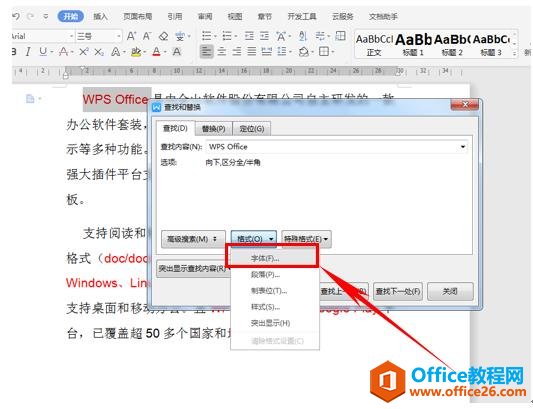Open the 开发工具 ribbon tab
Viewport: 533px width, 409px height.
click(302, 16)
